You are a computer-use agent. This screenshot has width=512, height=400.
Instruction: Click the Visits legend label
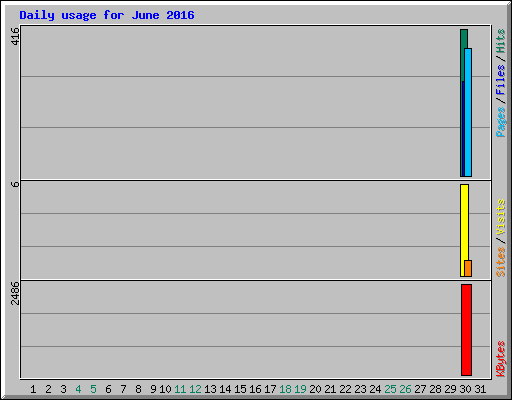click(501, 217)
